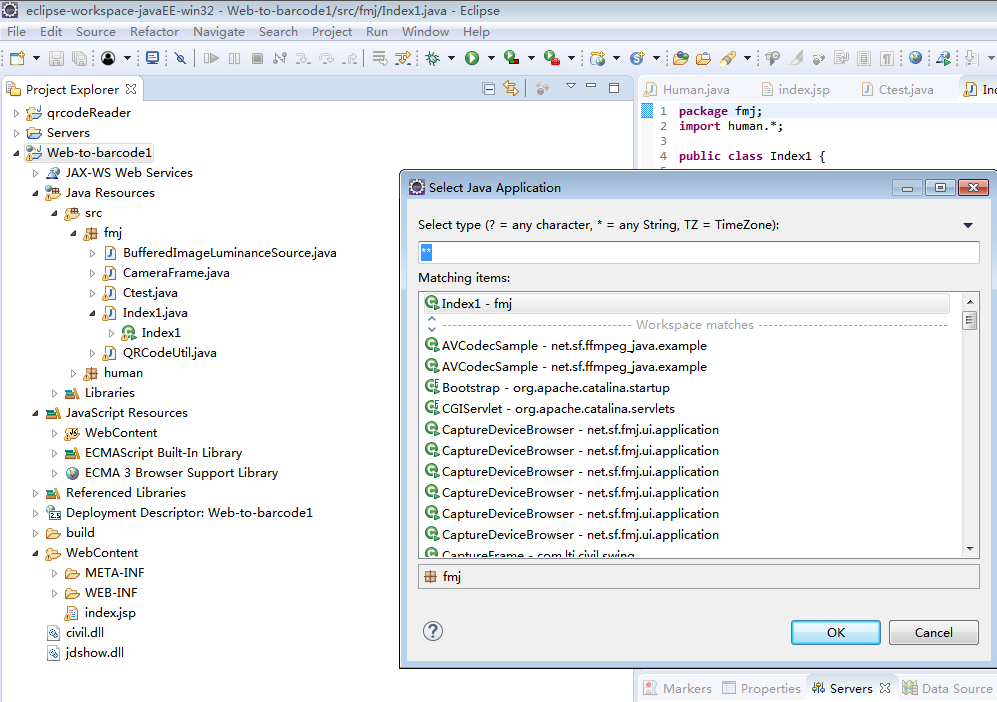Collapse the Java Resources node
Viewport: 997px width, 702px height.
coord(36,193)
